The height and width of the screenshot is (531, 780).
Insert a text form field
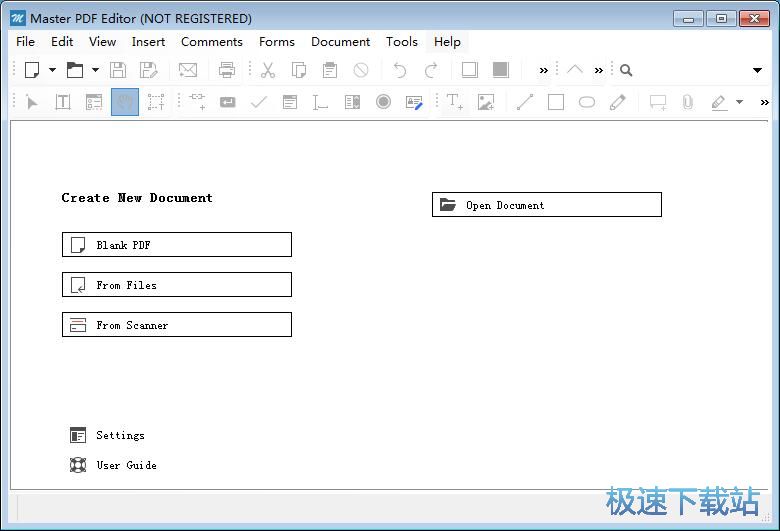(x=320, y=102)
